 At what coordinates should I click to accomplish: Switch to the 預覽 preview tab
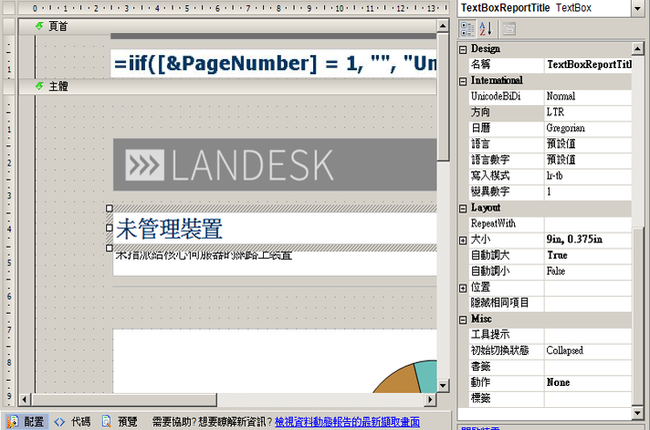tap(120, 422)
